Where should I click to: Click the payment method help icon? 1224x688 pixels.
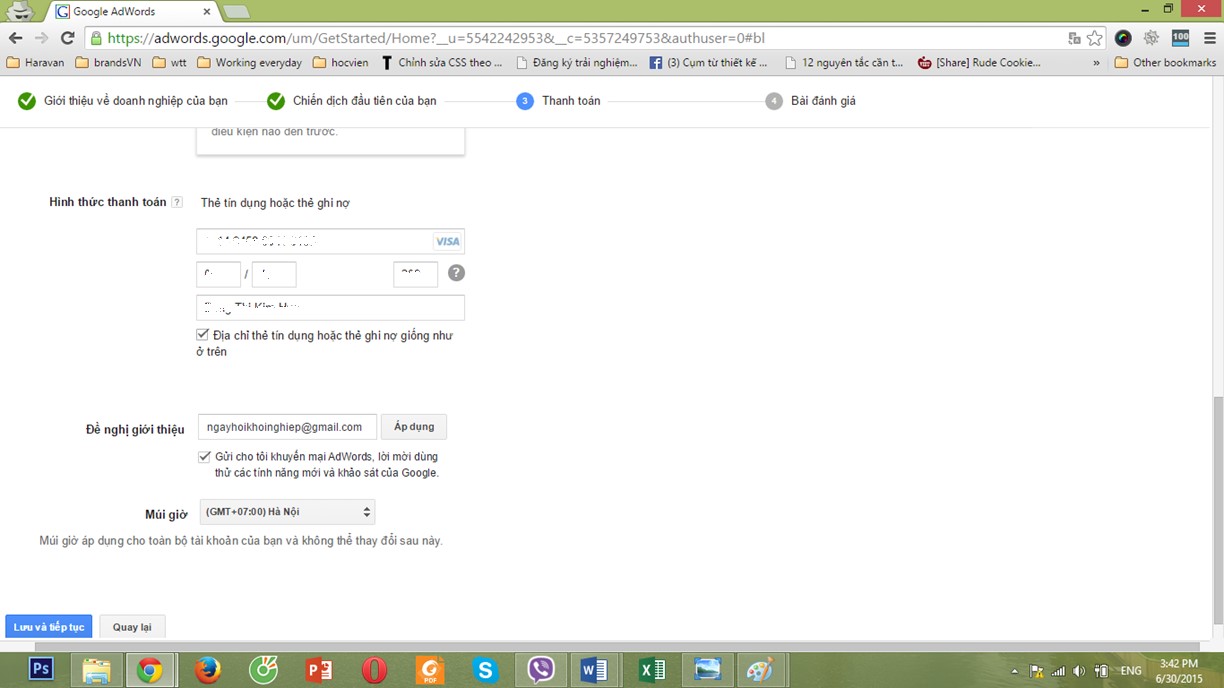(x=177, y=202)
